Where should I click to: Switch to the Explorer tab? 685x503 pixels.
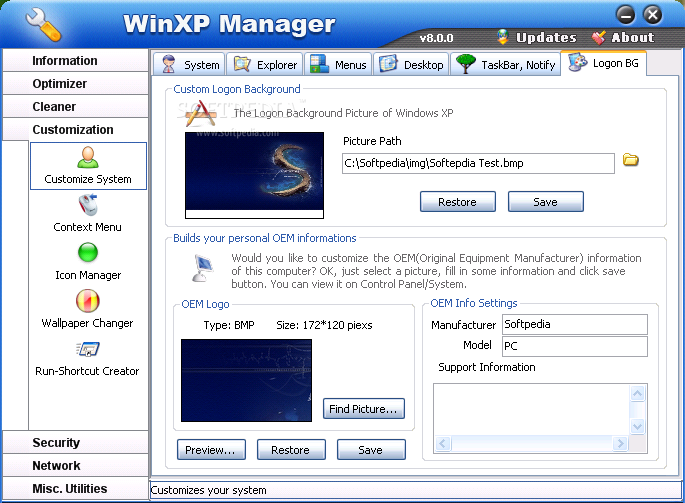point(265,64)
